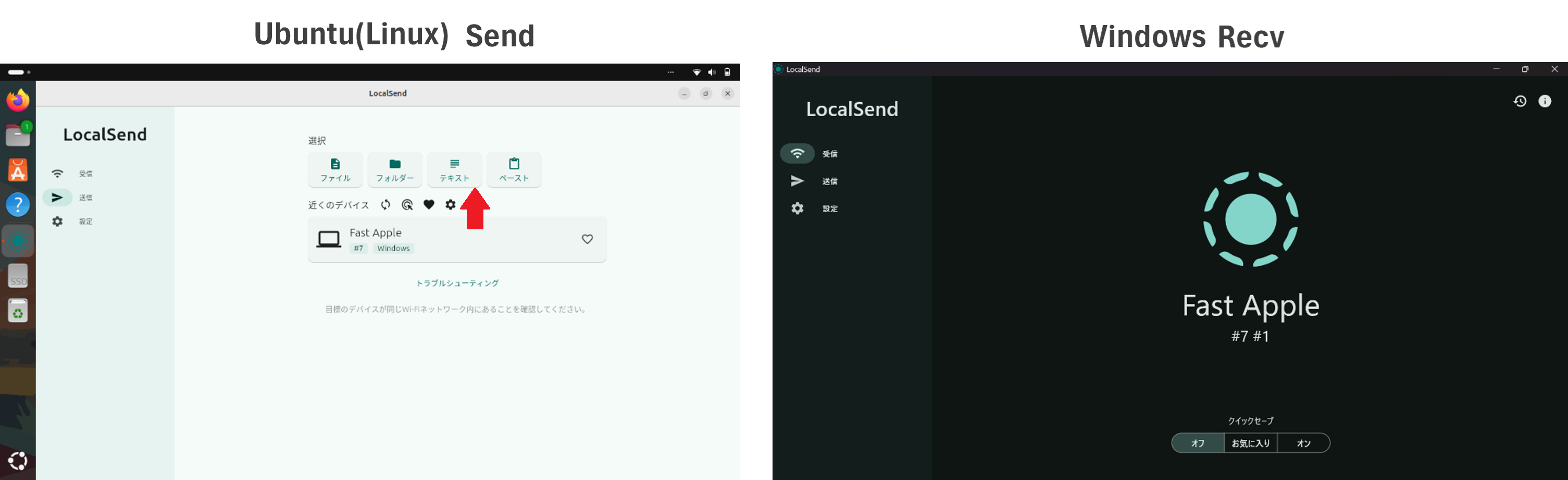This screenshot has height=480, width=1568.
Task: Open favorites with the filled heart icon
Action: click(x=429, y=205)
